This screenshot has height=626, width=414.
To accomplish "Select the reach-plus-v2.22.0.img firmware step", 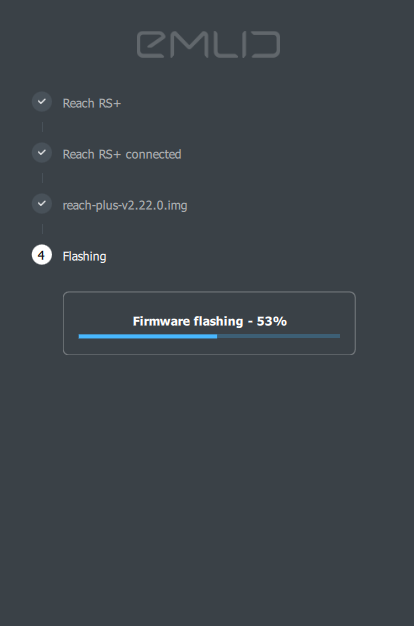I will coord(125,206).
